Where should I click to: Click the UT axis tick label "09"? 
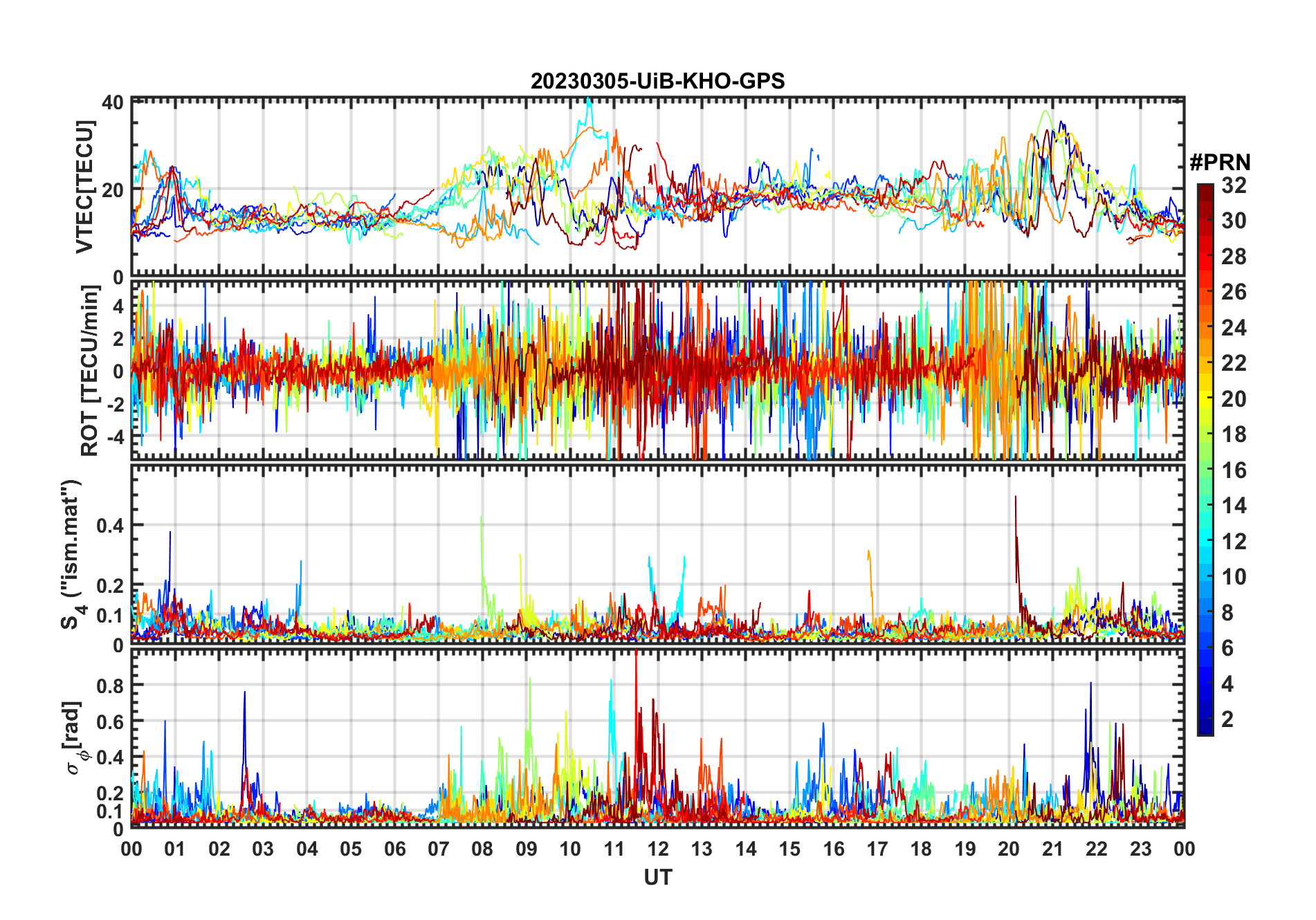527,849
